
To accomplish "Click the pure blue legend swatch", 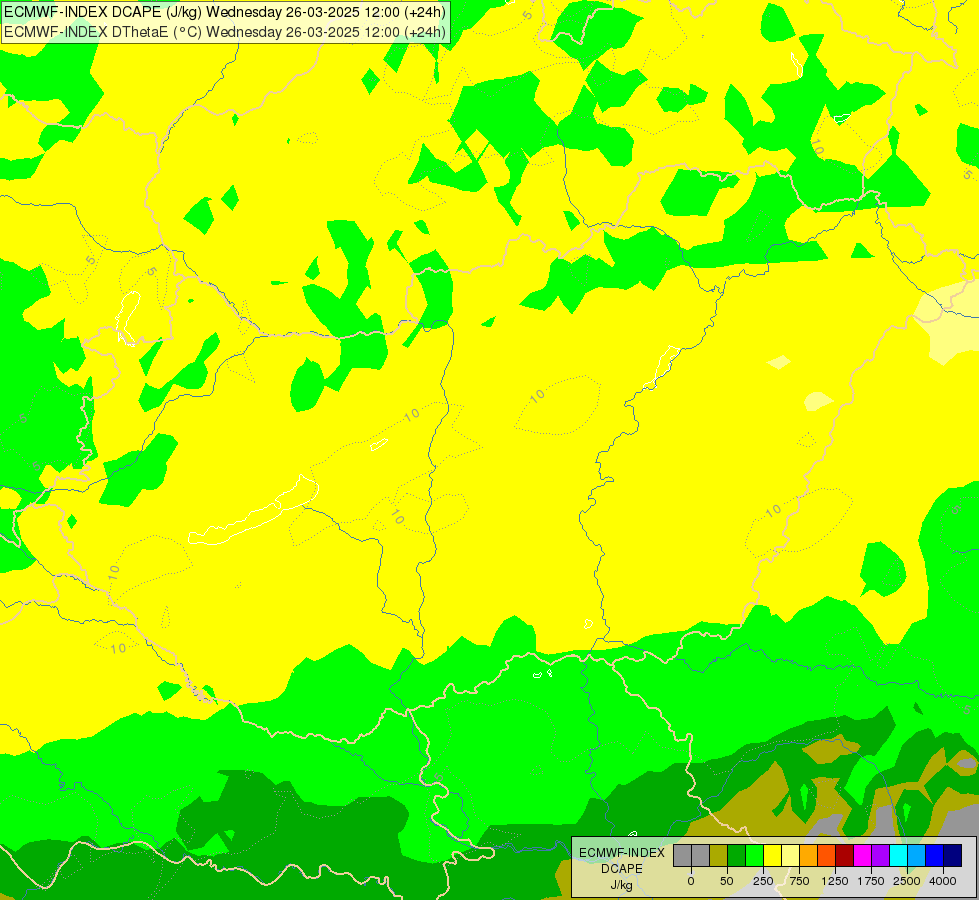I will click(x=935, y=856).
